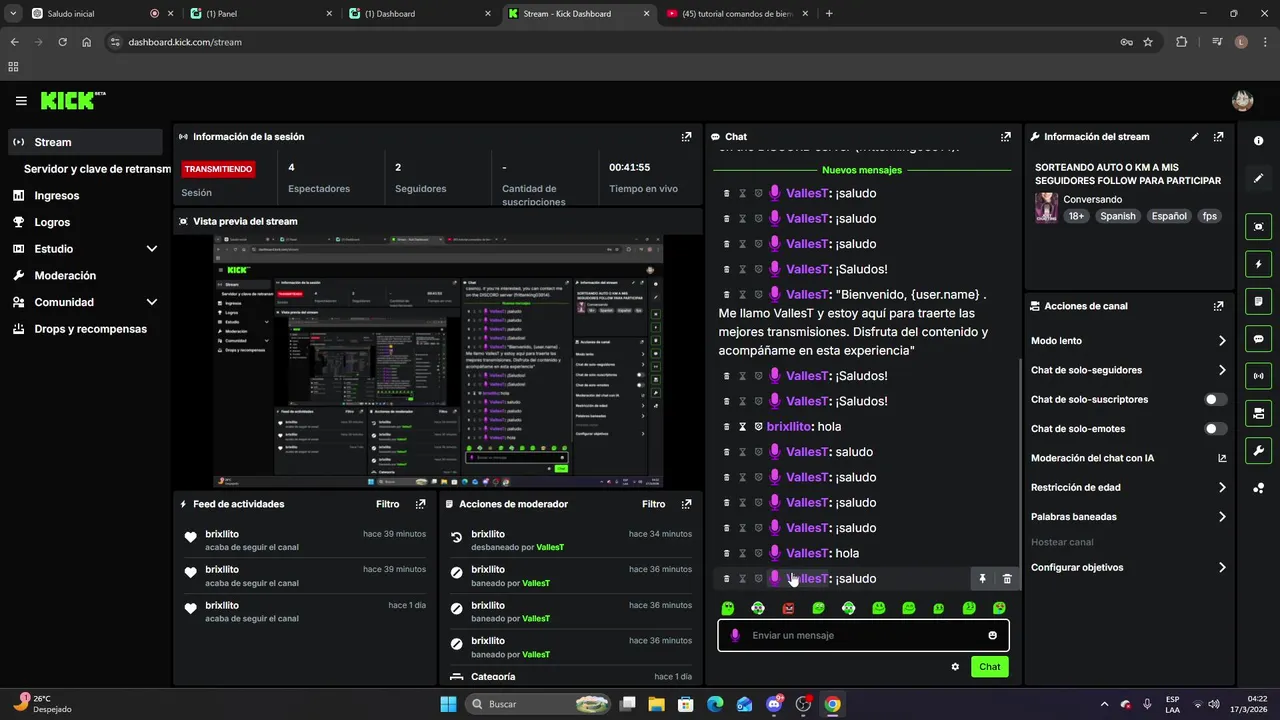Expand the Estudio sidebar section
The width and height of the screenshot is (1280, 720).
point(152,249)
